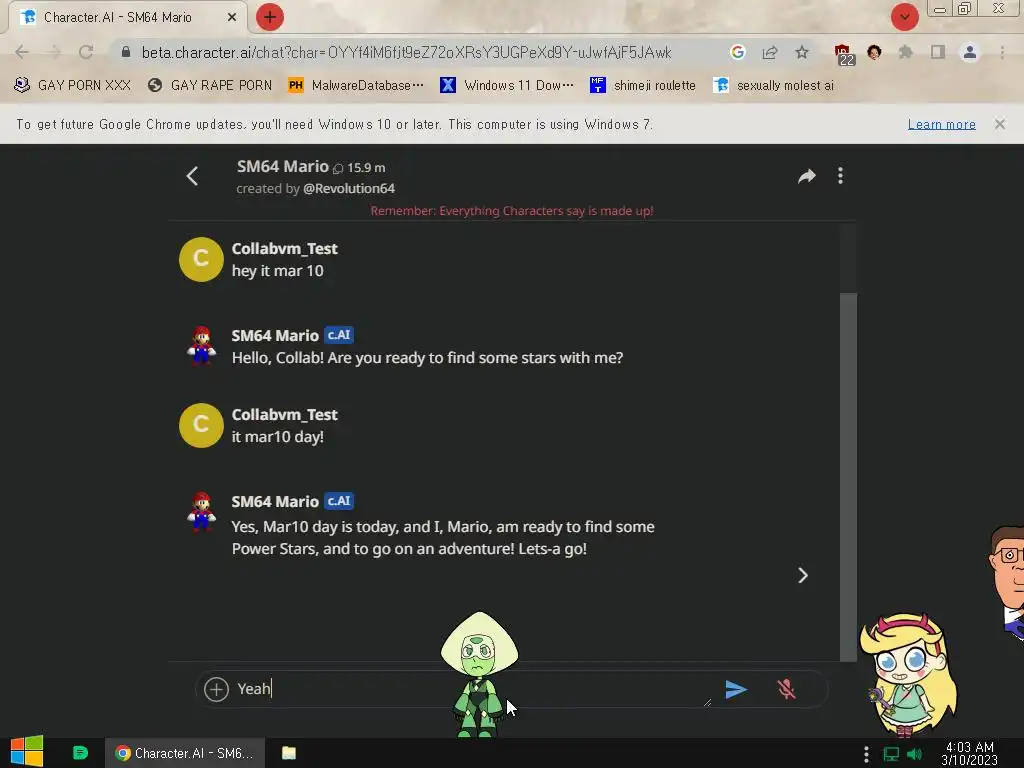Click the "Remember: Everything Characters say" notice
The width and height of the screenshot is (1024, 768).
512,211
